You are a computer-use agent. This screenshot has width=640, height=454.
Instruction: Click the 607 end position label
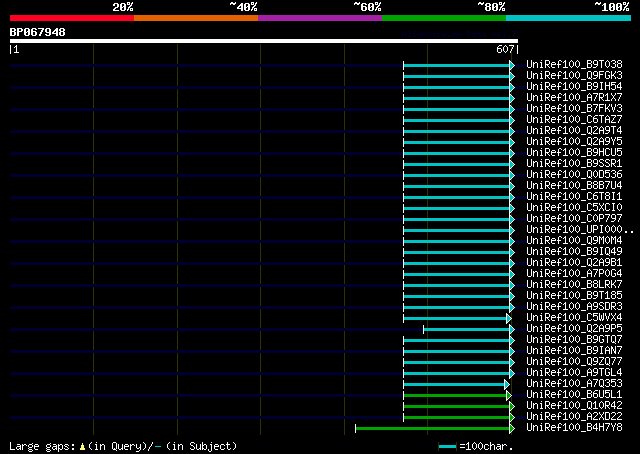tap(505, 49)
